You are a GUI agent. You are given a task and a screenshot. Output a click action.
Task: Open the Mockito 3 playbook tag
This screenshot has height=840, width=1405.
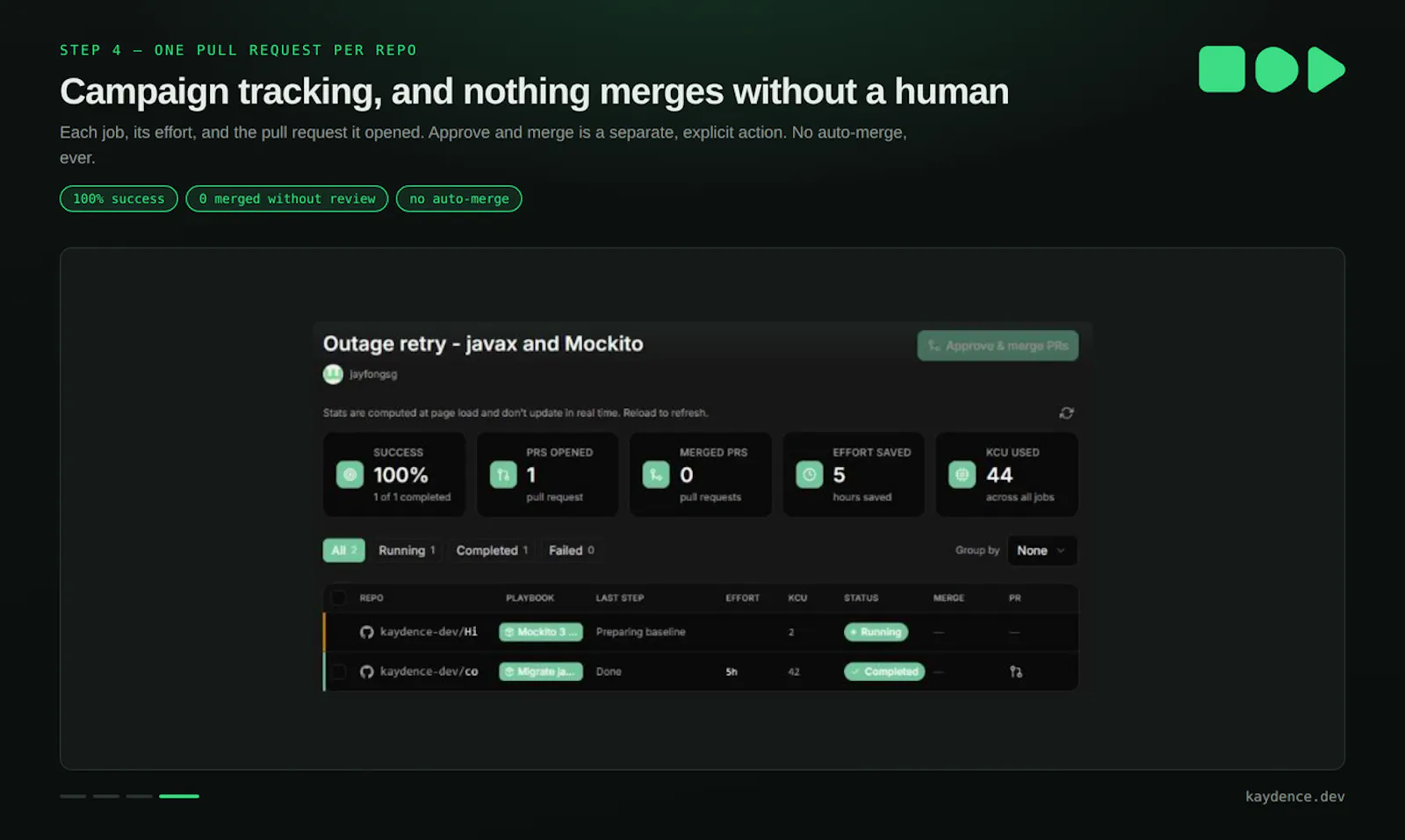tap(541, 632)
